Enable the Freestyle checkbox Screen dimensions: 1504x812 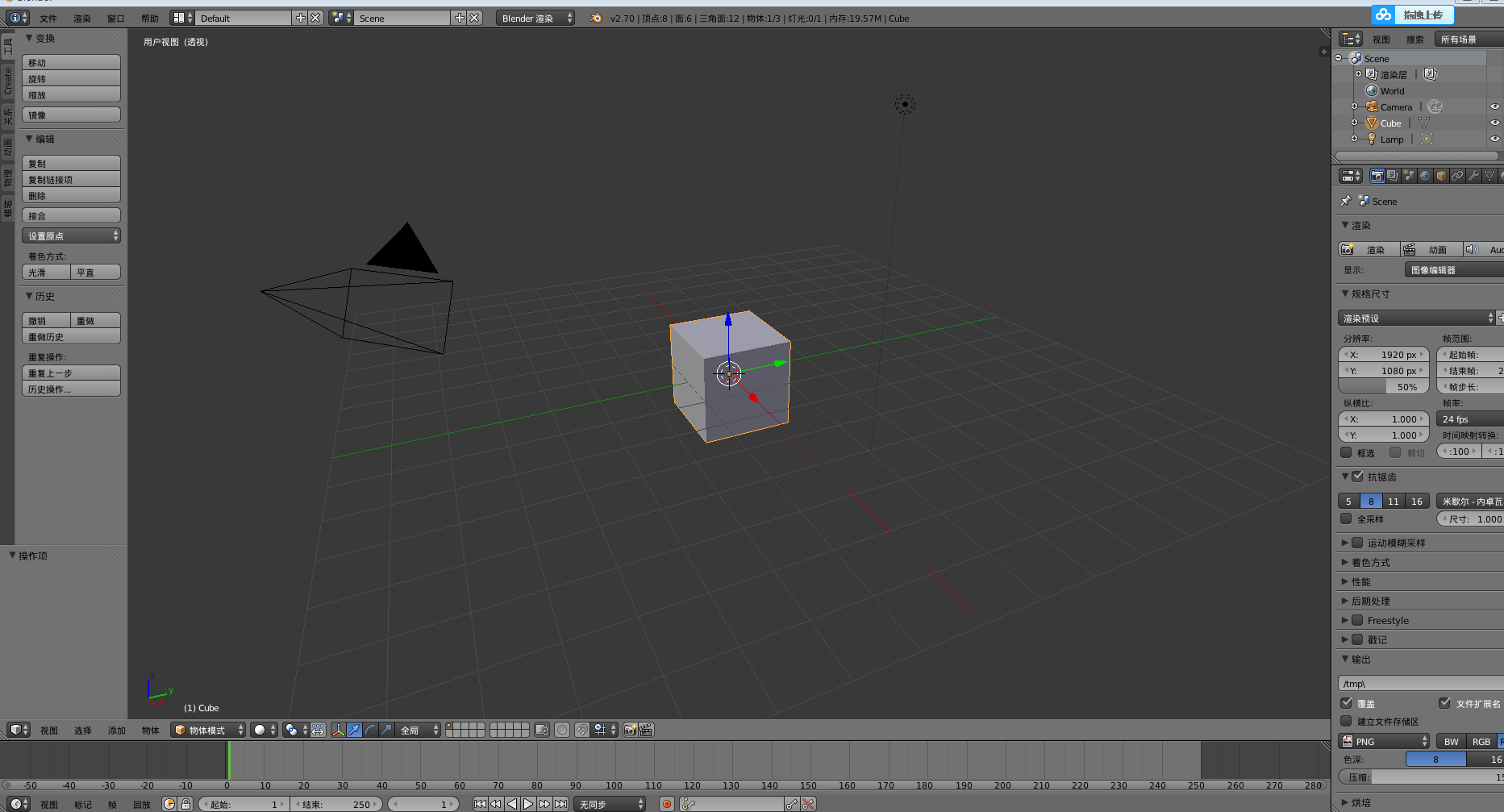1357,620
